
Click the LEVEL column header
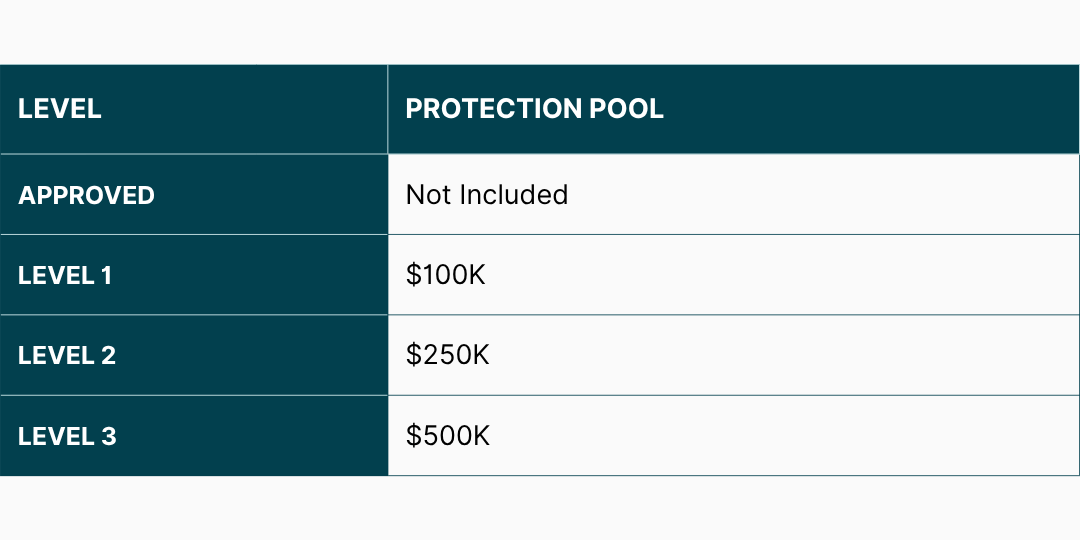(x=60, y=109)
